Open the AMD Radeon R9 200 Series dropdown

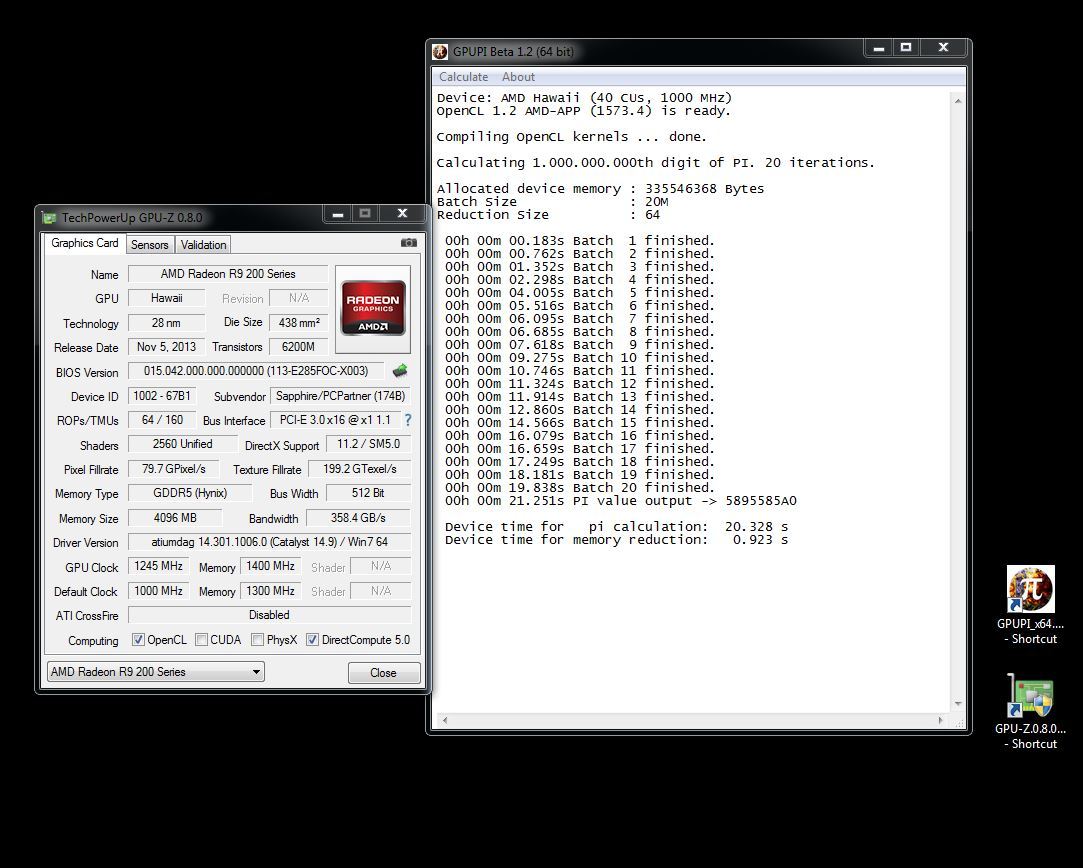[156, 671]
